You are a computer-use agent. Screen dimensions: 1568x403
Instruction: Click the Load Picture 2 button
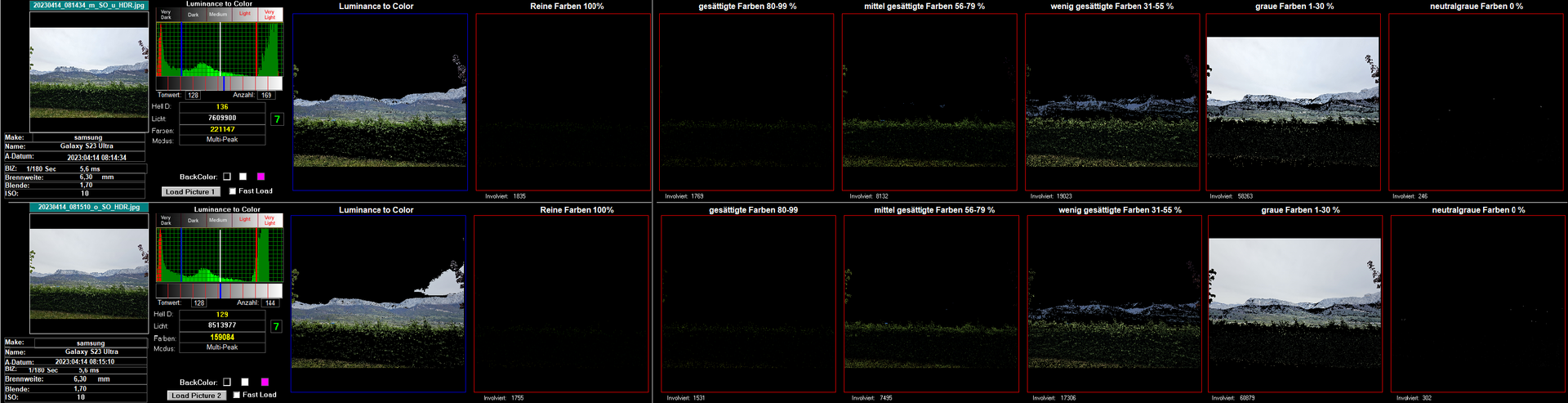tap(196, 396)
